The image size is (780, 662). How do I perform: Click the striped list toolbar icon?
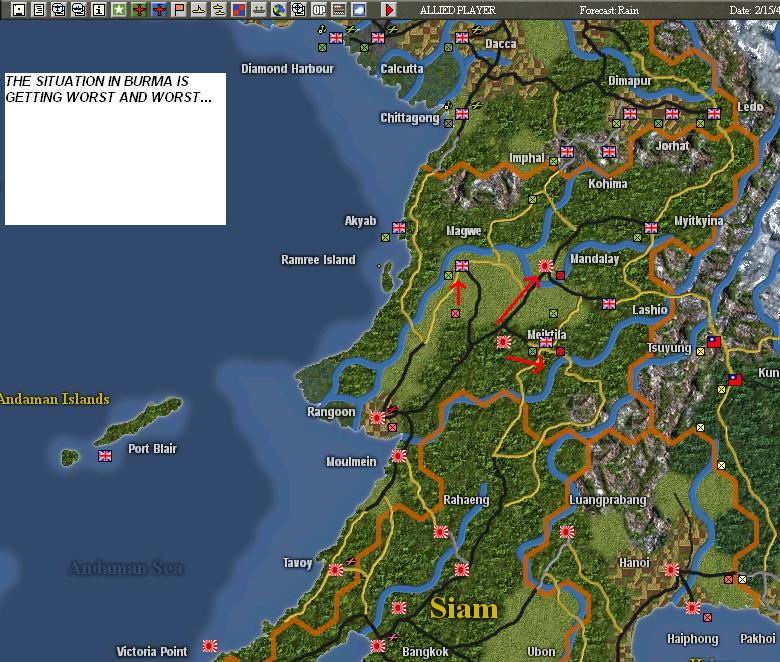[339, 9]
